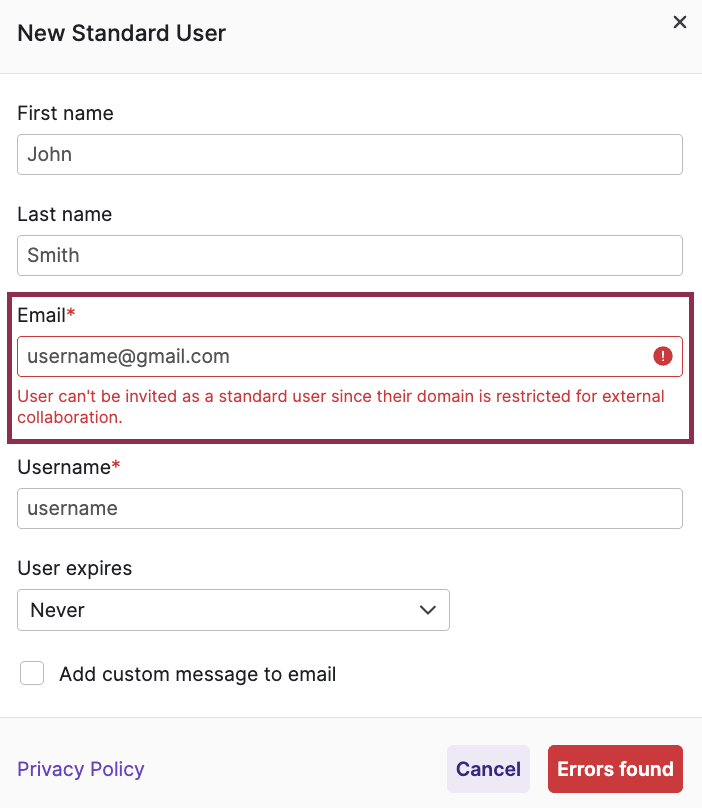Click the chevron on the Never dropdown

427,610
